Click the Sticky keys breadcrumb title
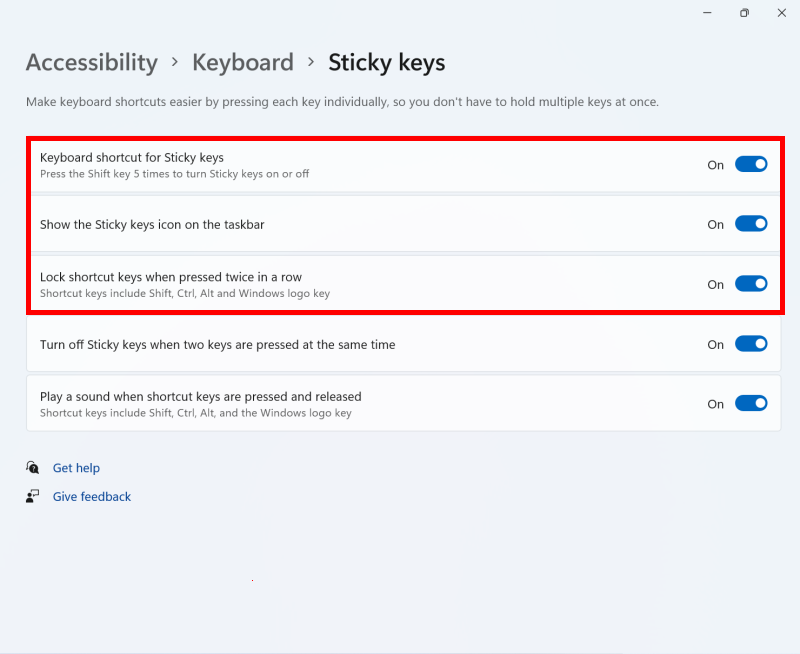 click(x=386, y=62)
